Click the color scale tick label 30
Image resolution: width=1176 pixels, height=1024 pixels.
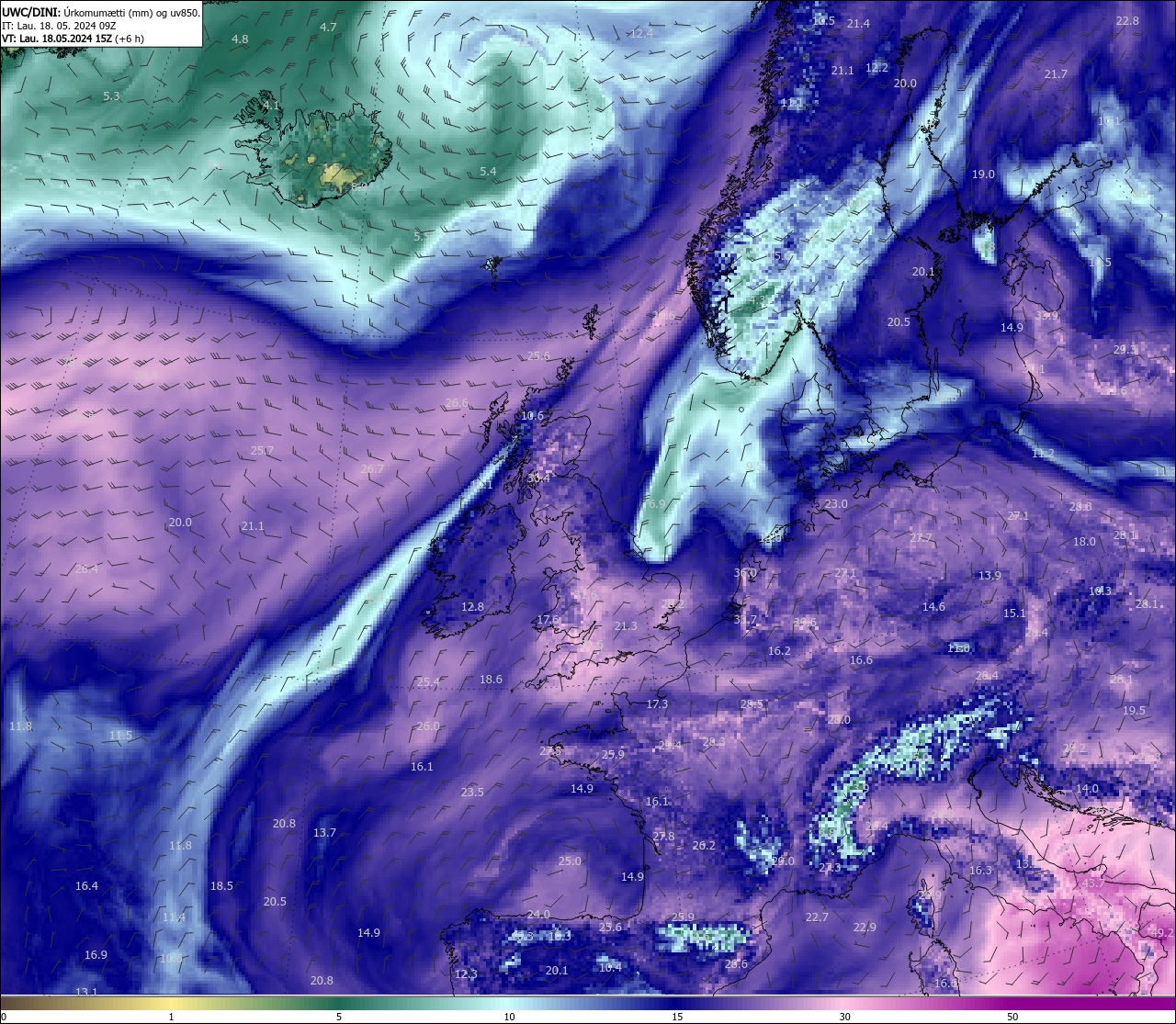pyautogui.click(x=844, y=1017)
